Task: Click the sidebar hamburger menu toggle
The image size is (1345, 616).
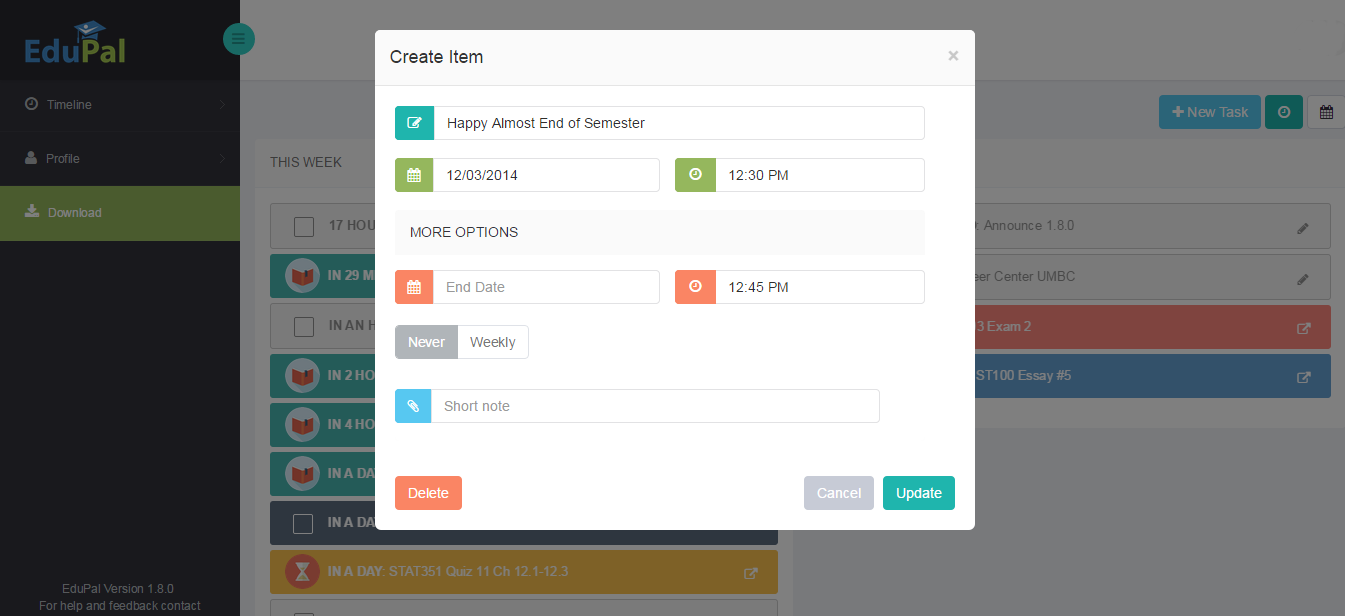Action: pyautogui.click(x=238, y=39)
